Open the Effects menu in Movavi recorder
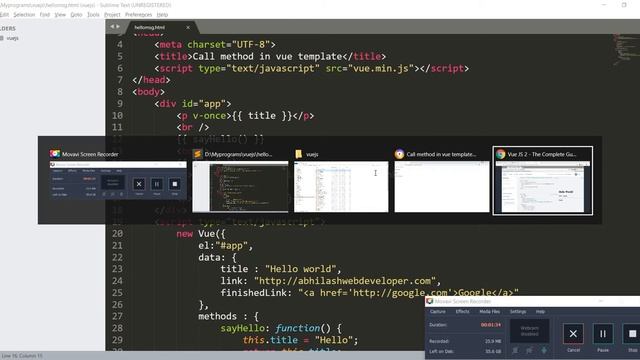This screenshot has width=640, height=360. click(462, 311)
